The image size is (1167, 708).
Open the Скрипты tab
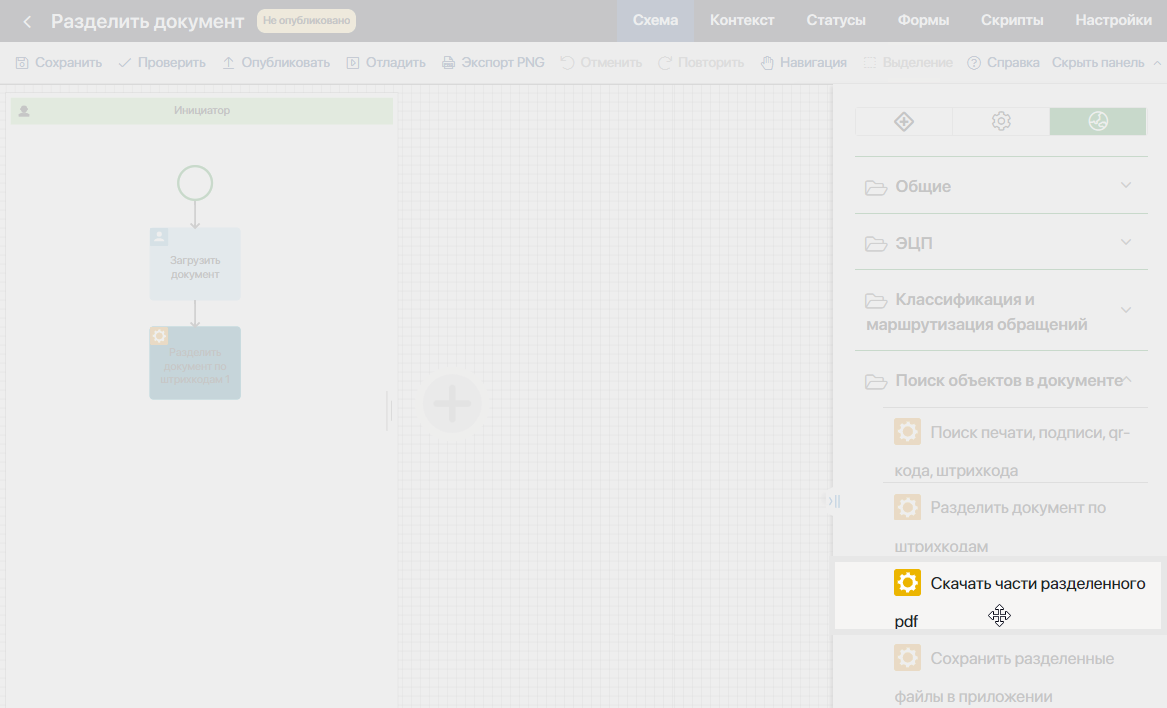click(x=1012, y=21)
